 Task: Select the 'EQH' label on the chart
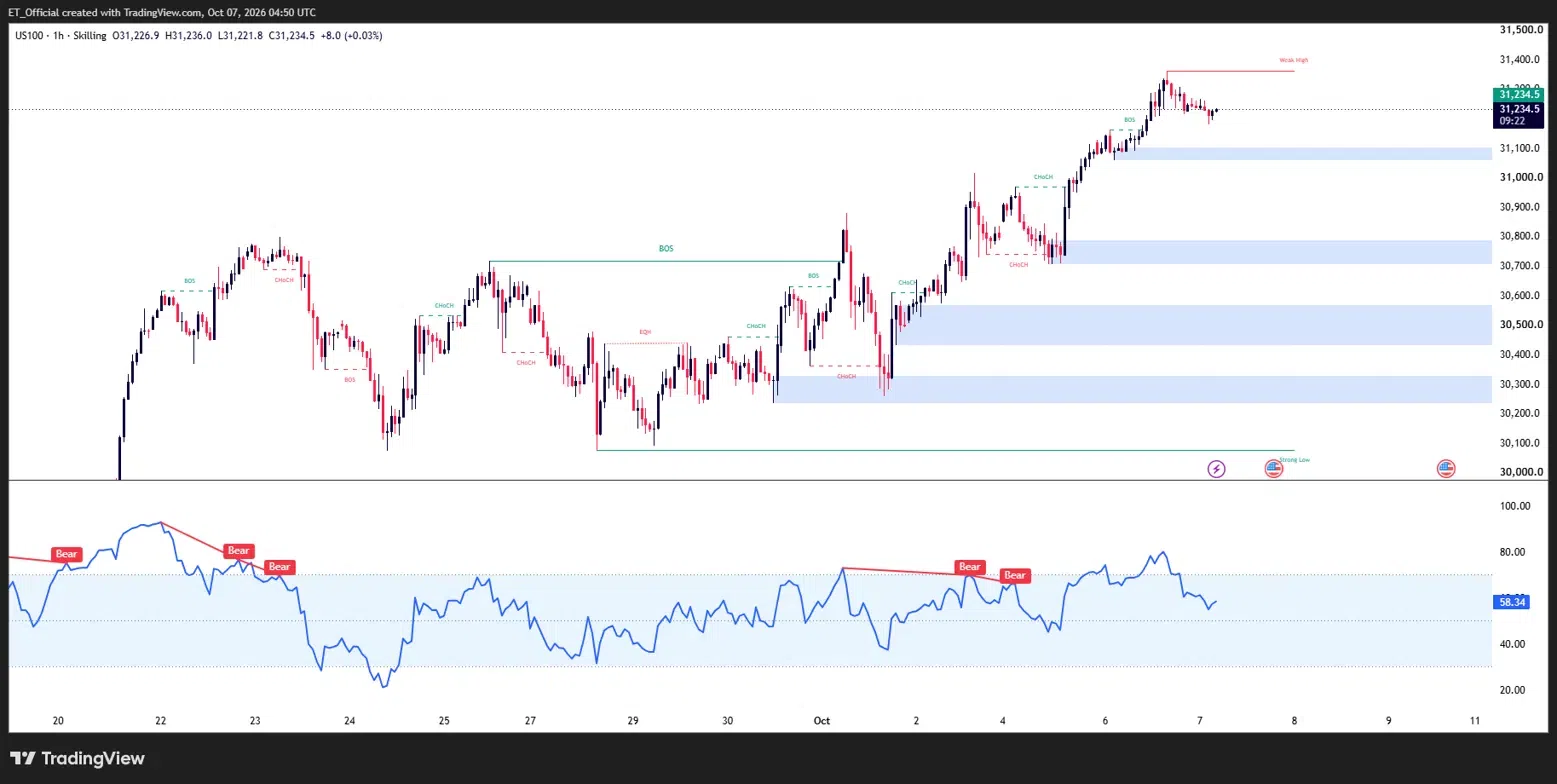(645, 331)
